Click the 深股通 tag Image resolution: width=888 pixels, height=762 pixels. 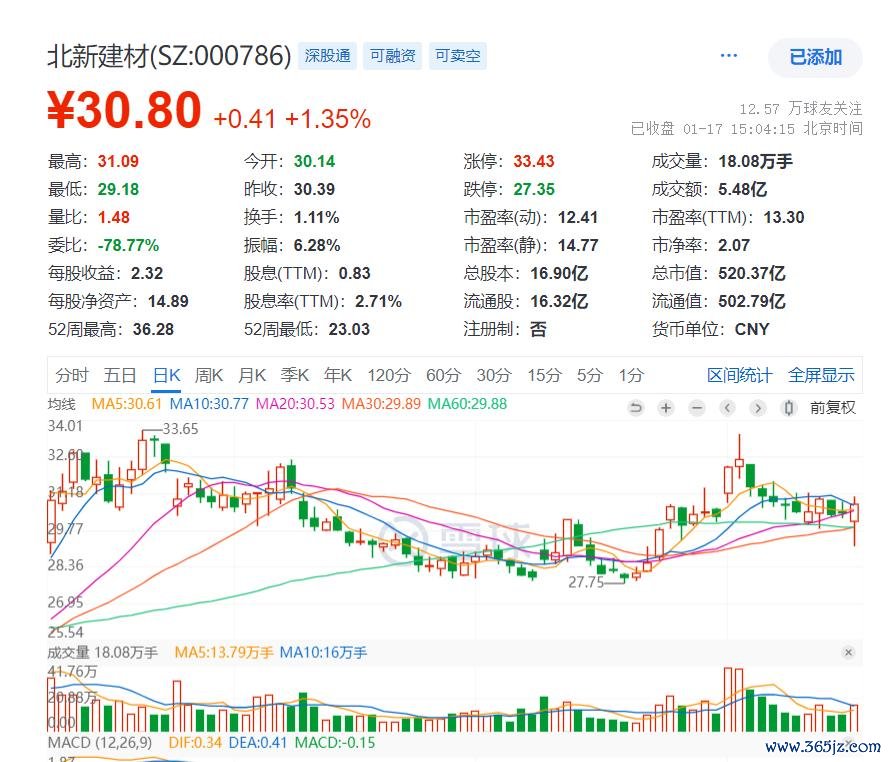pyautogui.click(x=327, y=55)
